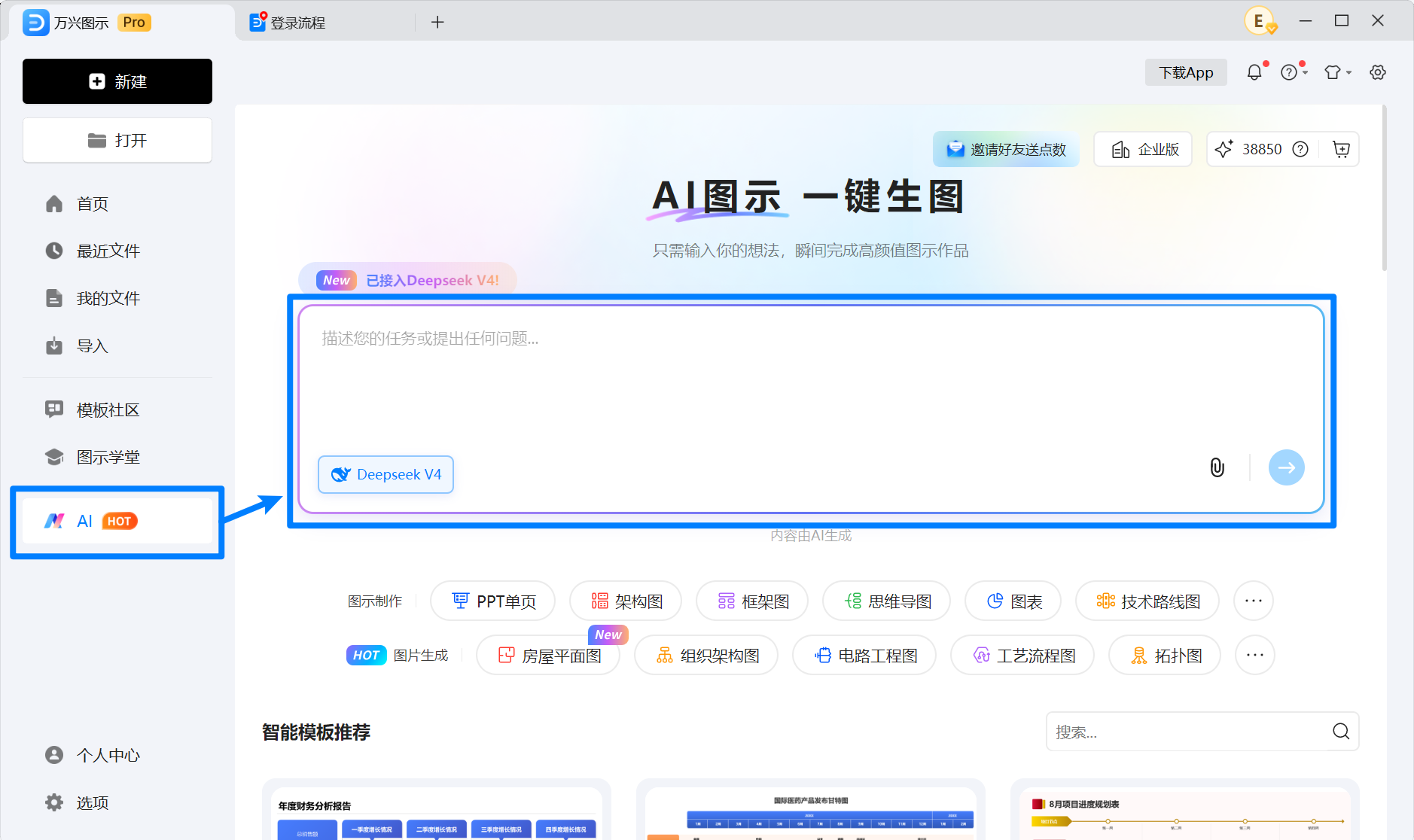
Task: Click the 新建 (New) button
Action: (117, 81)
